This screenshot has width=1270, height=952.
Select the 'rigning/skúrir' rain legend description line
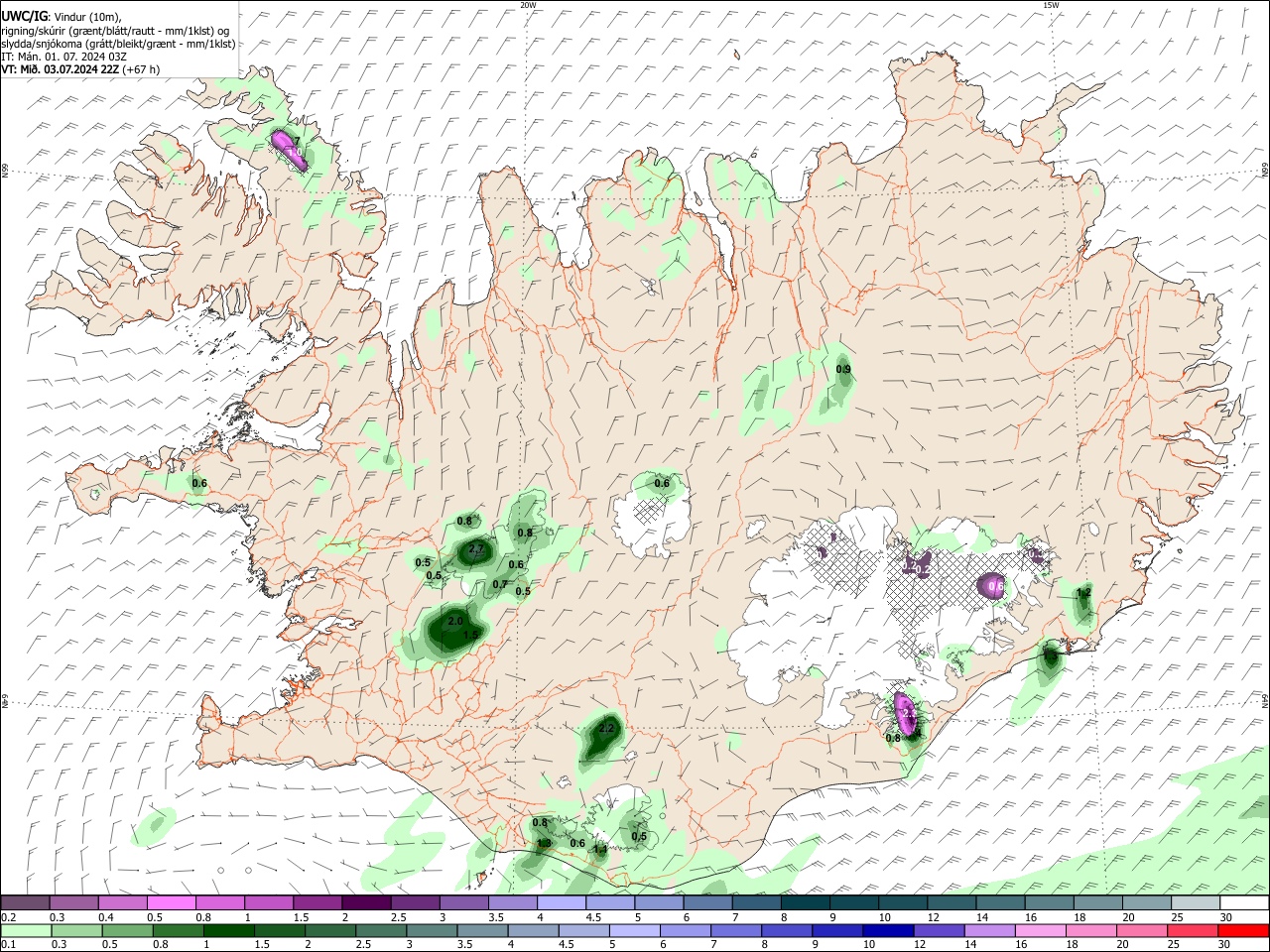tap(115, 30)
